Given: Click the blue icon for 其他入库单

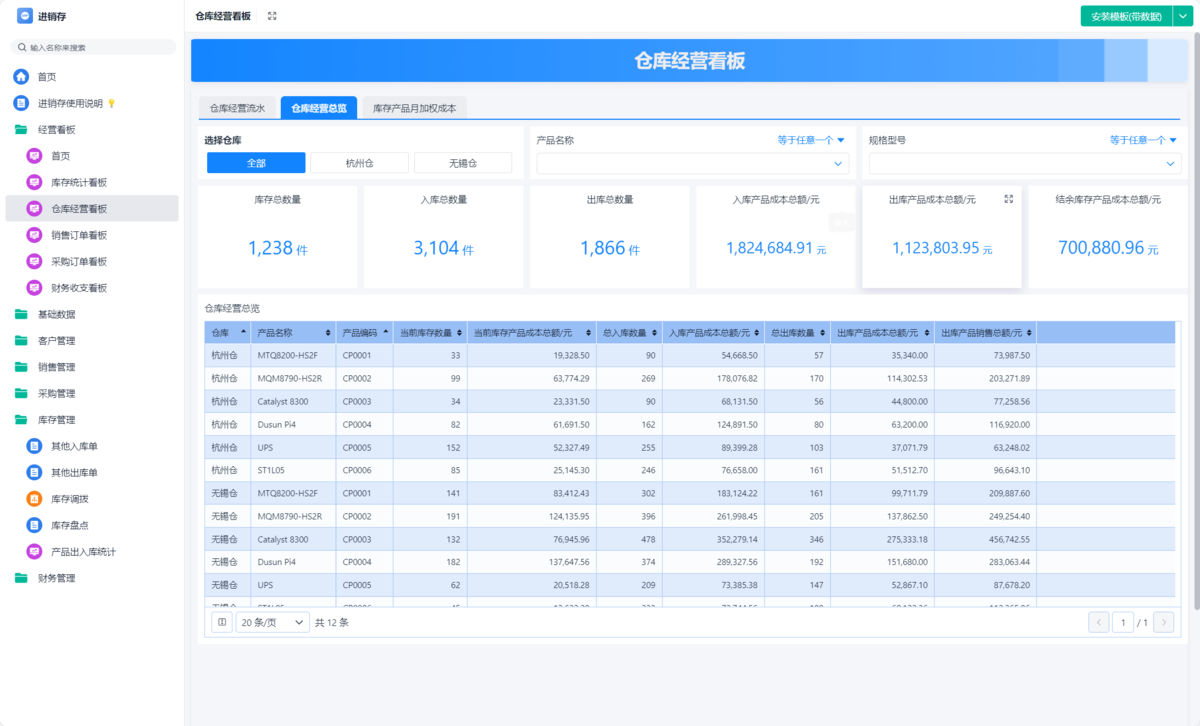Looking at the screenshot, I should click(34, 446).
